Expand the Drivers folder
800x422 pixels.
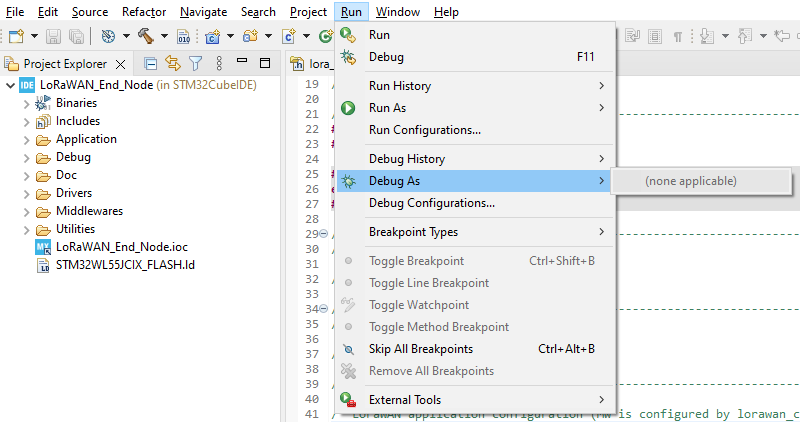click(x=27, y=193)
